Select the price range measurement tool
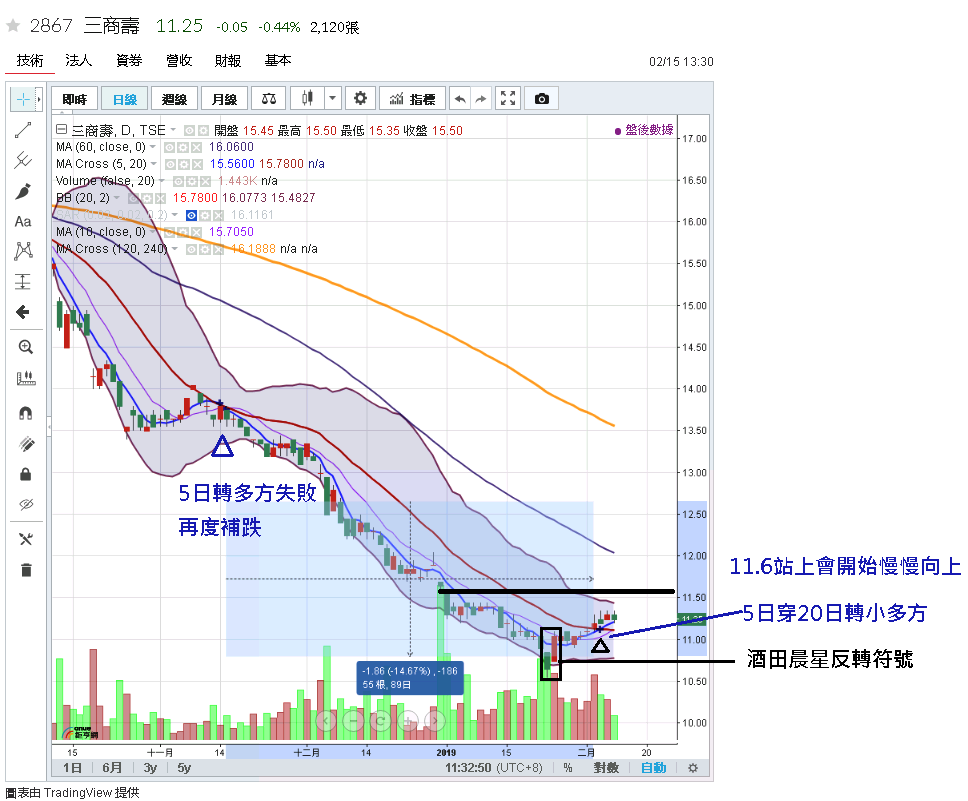Viewport: 968px width, 801px height. point(23,282)
